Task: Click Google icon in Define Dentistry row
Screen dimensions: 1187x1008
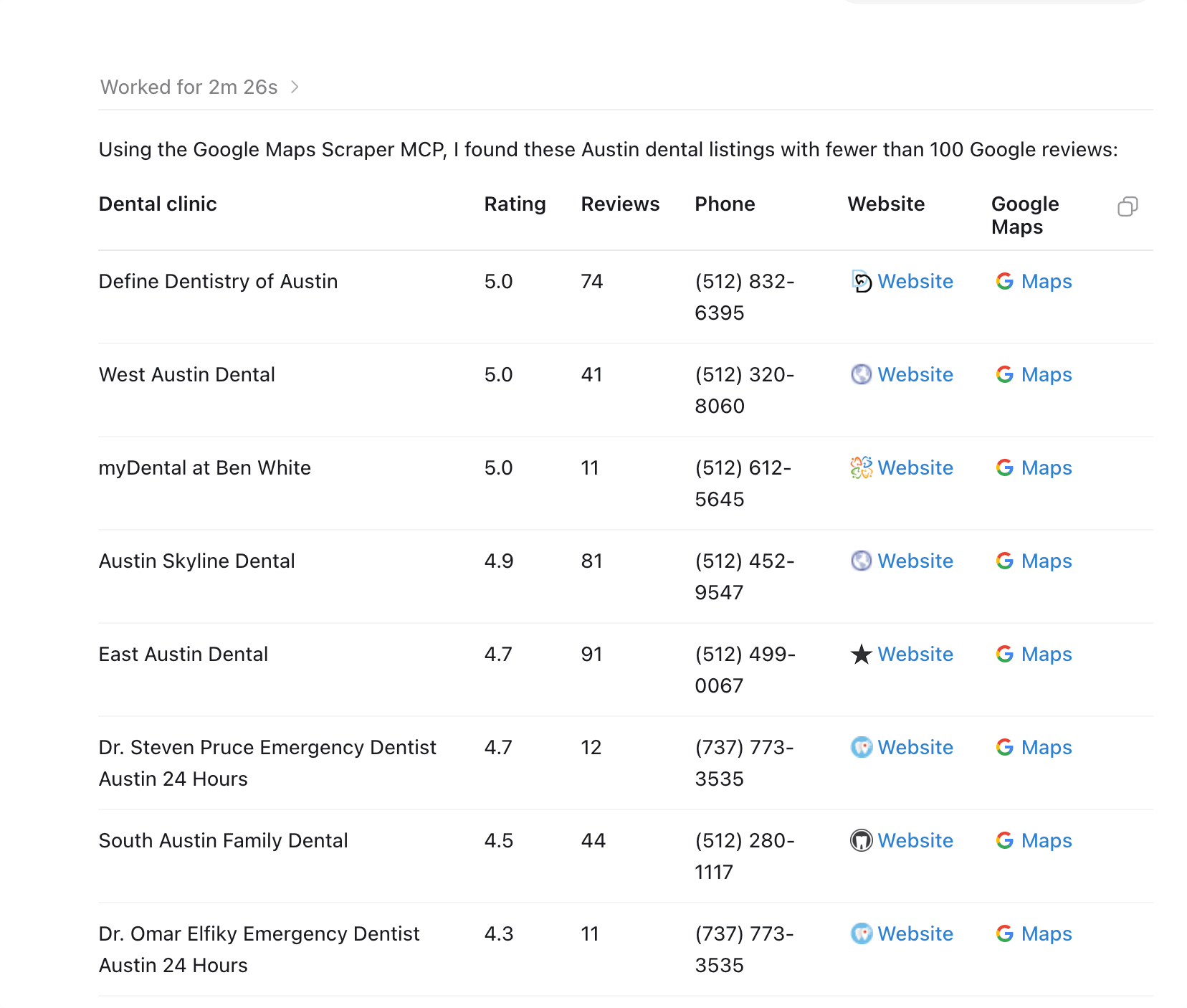Action: [x=1005, y=282]
